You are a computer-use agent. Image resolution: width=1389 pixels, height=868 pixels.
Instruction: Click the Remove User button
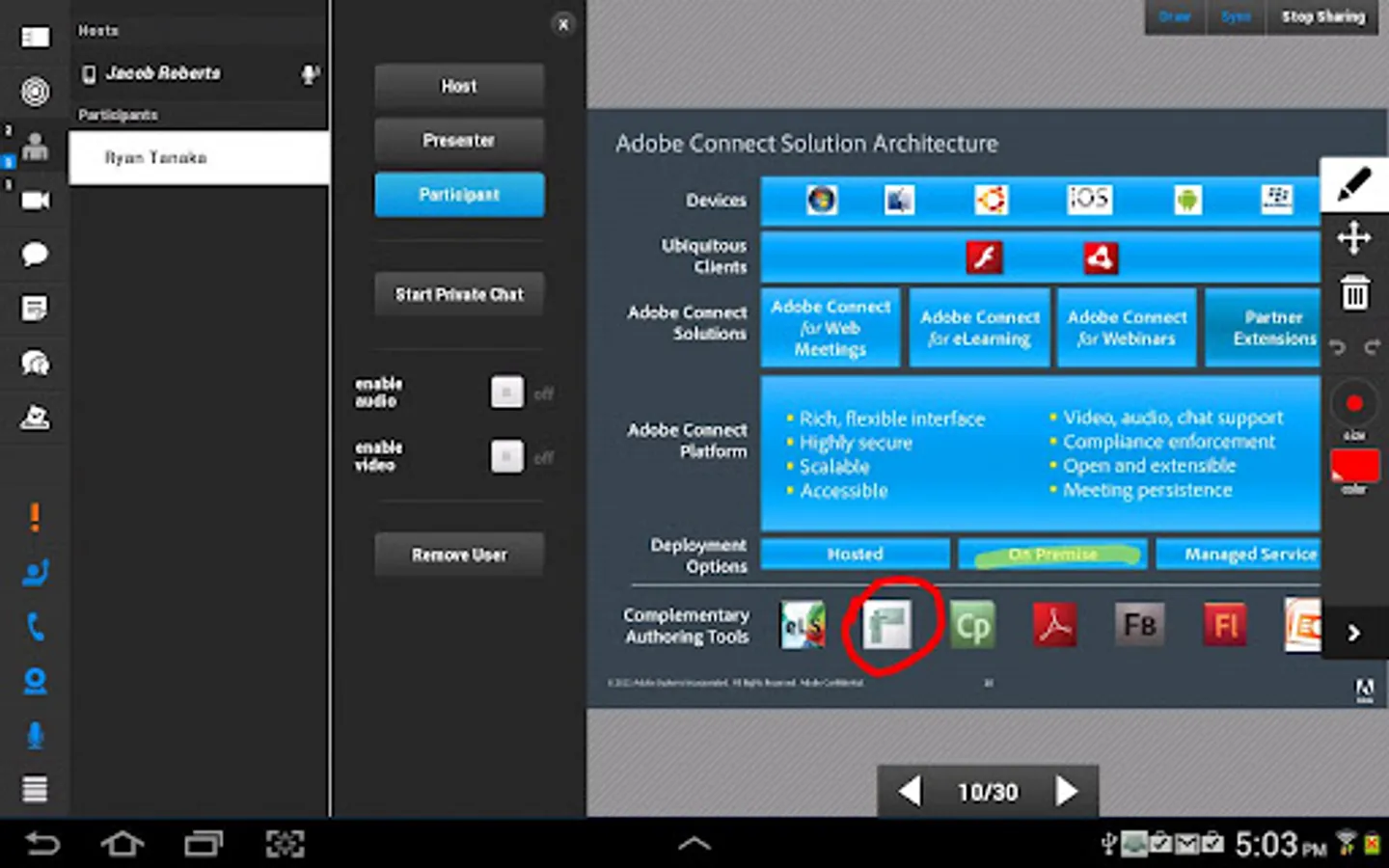click(x=459, y=555)
